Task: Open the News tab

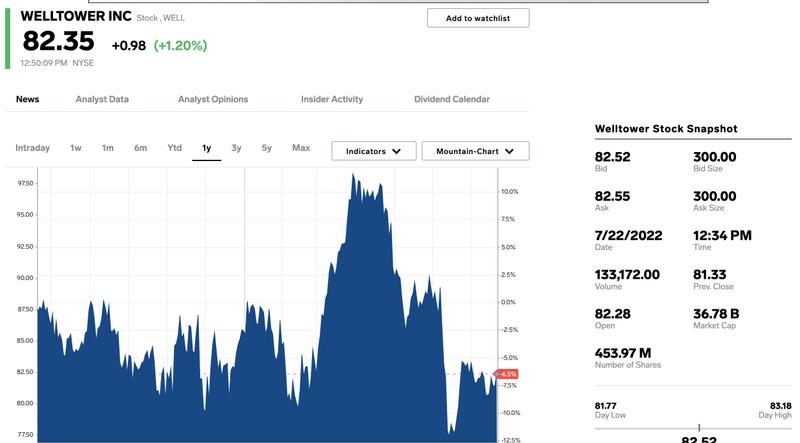Action: click(28, 99)
